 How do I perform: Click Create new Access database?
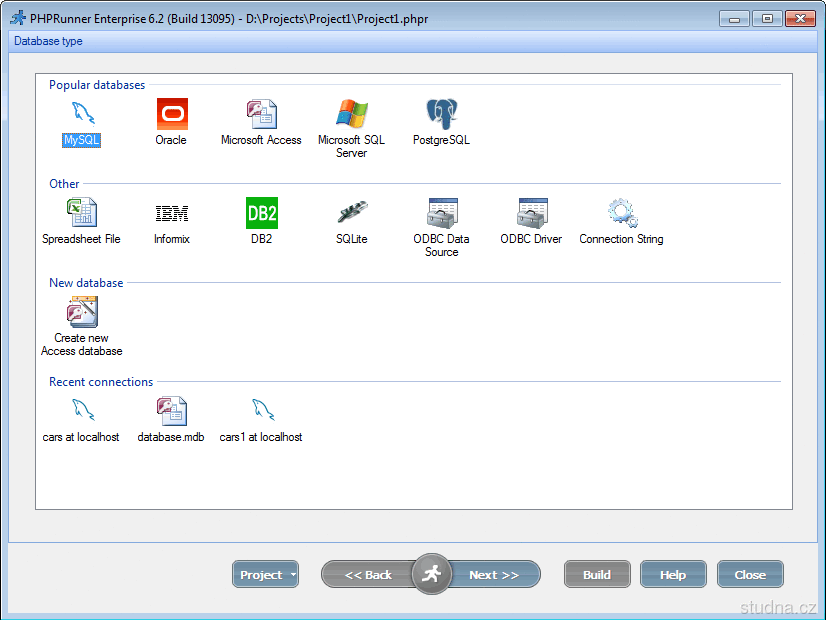click(x=82, y=312)
